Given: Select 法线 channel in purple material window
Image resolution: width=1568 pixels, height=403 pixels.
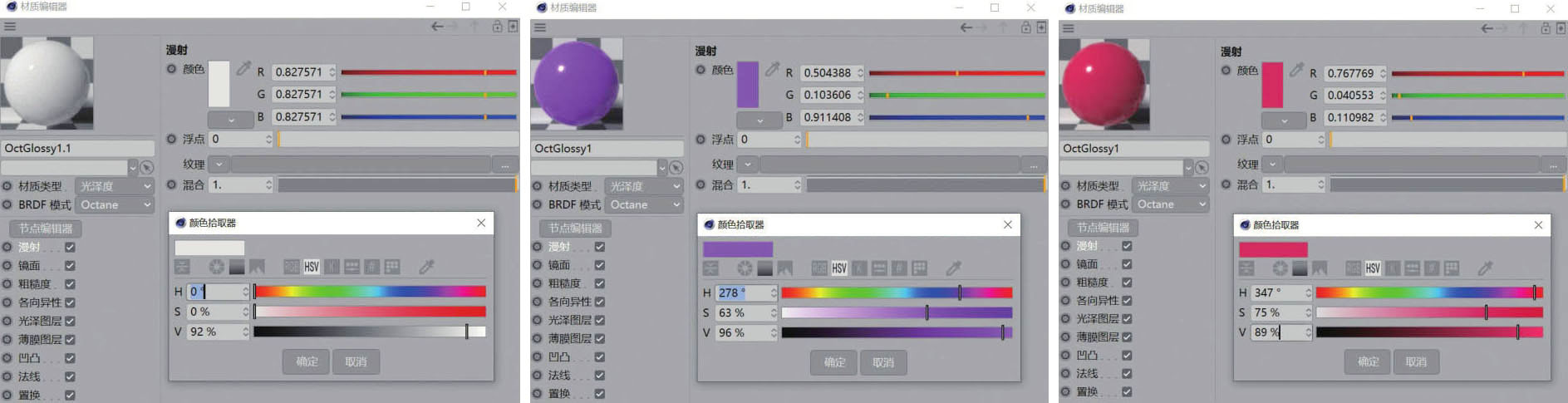Looking at the screenshot, I should [x=558, y=375].
